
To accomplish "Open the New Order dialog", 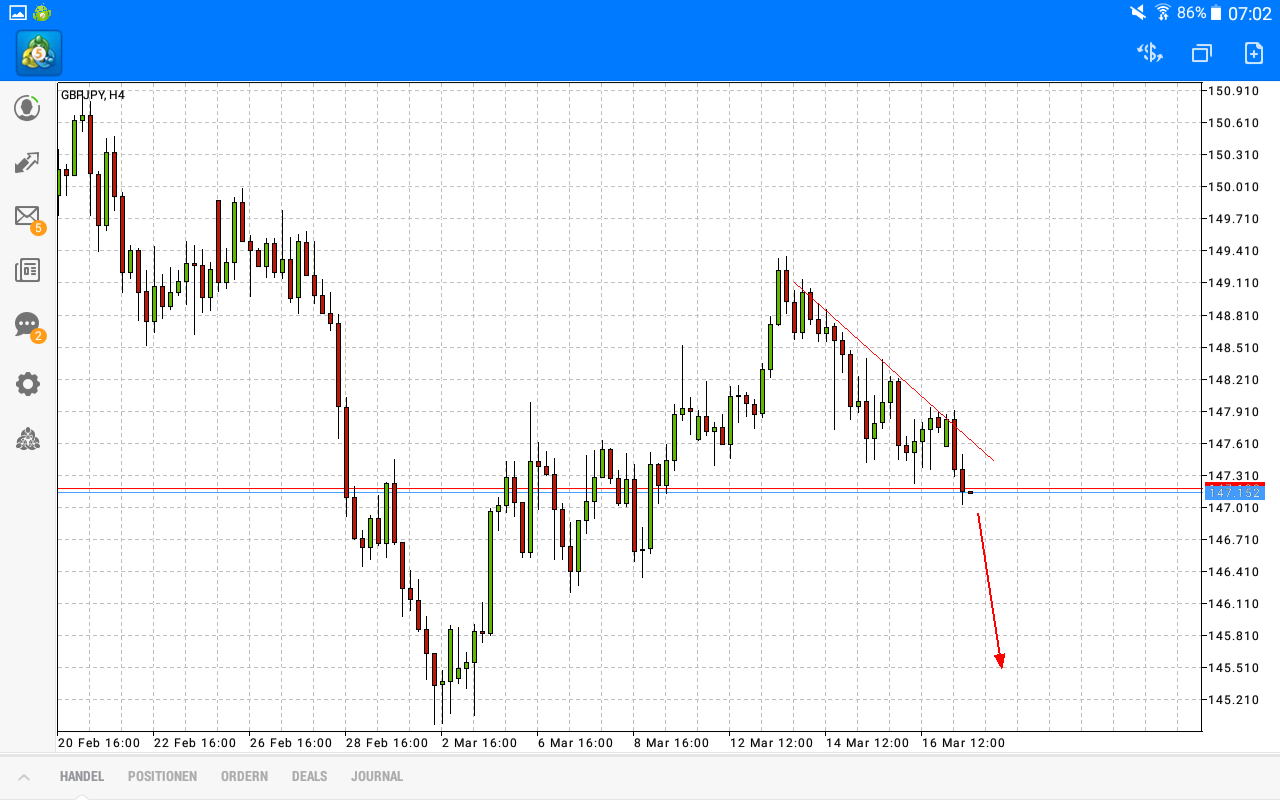I will [x=1148, y=53].
